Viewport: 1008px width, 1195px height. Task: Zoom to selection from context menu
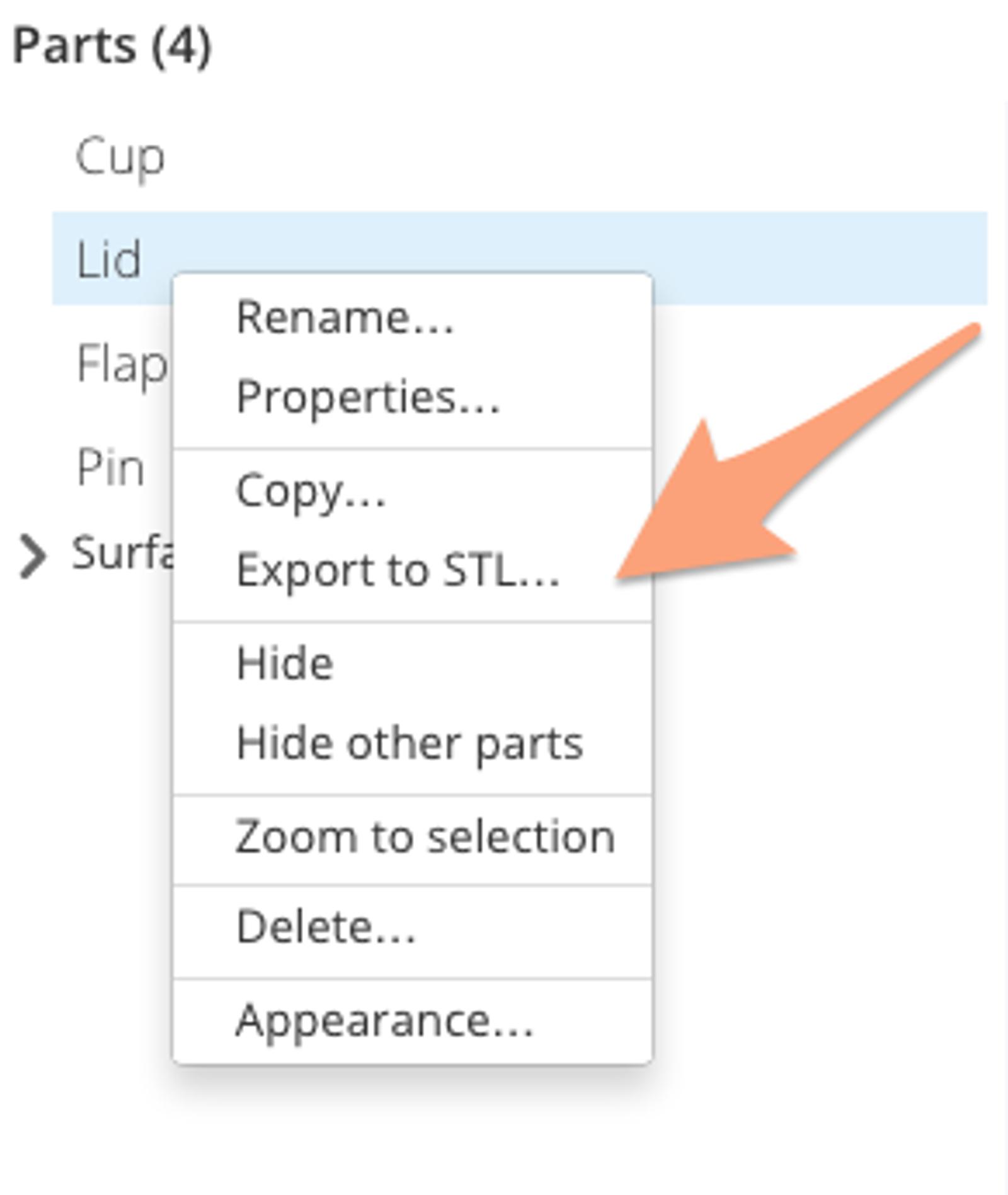point(425,837)
